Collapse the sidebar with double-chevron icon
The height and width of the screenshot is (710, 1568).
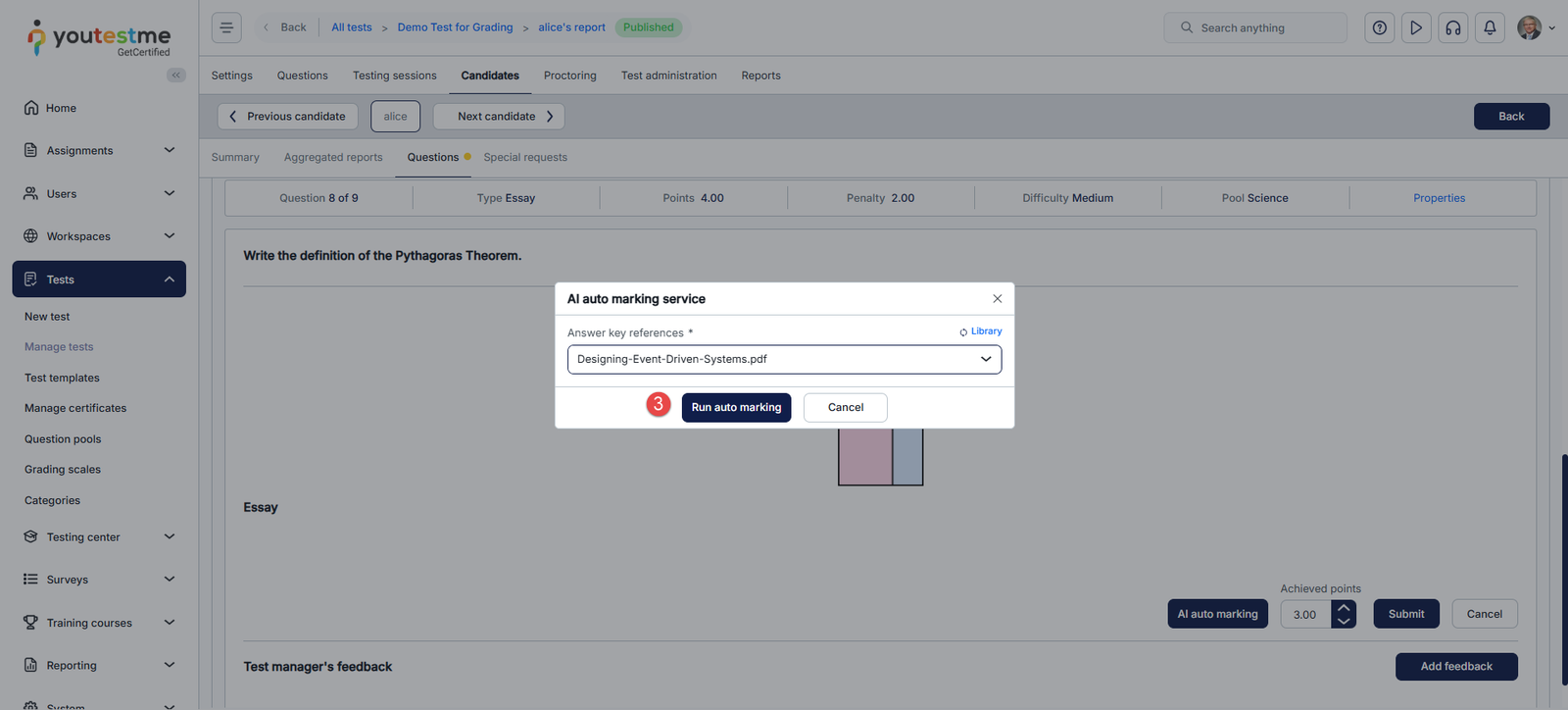click(x=176, y=76)
